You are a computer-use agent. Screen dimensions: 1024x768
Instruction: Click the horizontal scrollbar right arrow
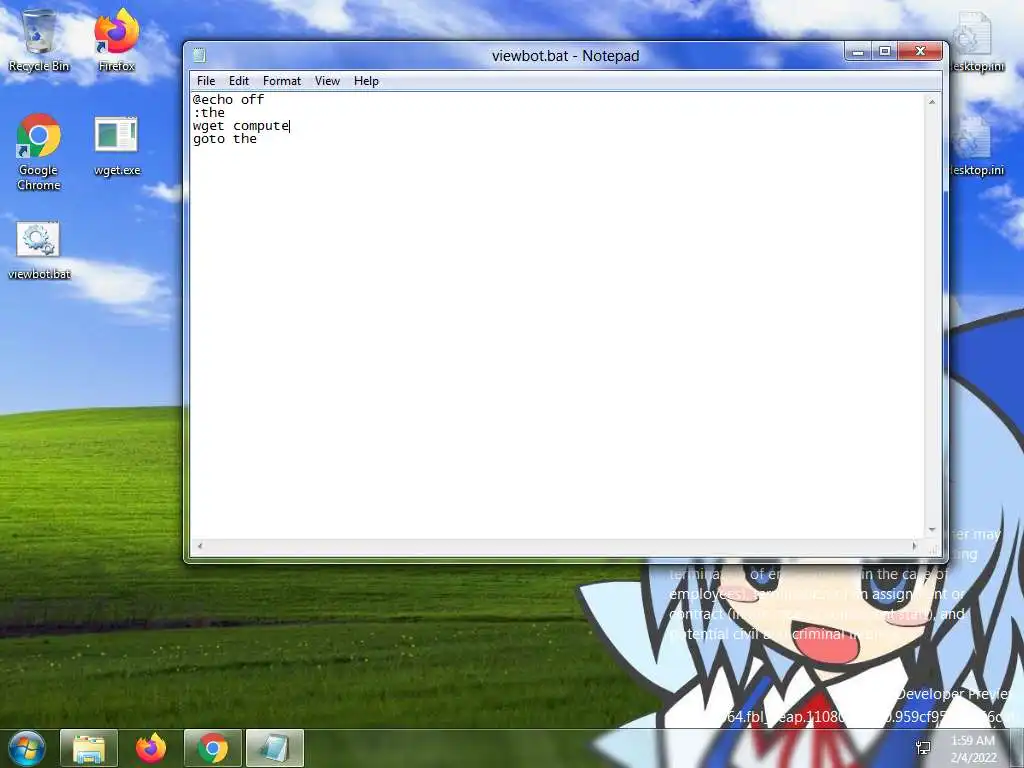tap(914, 546)
